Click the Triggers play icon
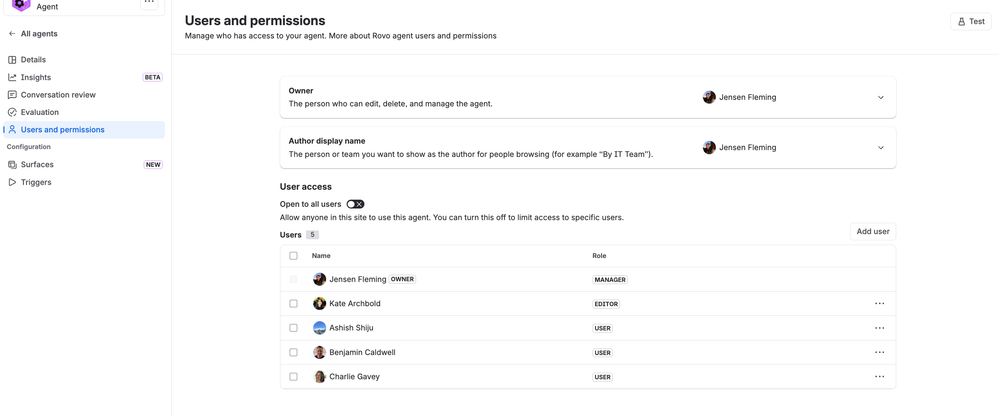 (12, 182)
